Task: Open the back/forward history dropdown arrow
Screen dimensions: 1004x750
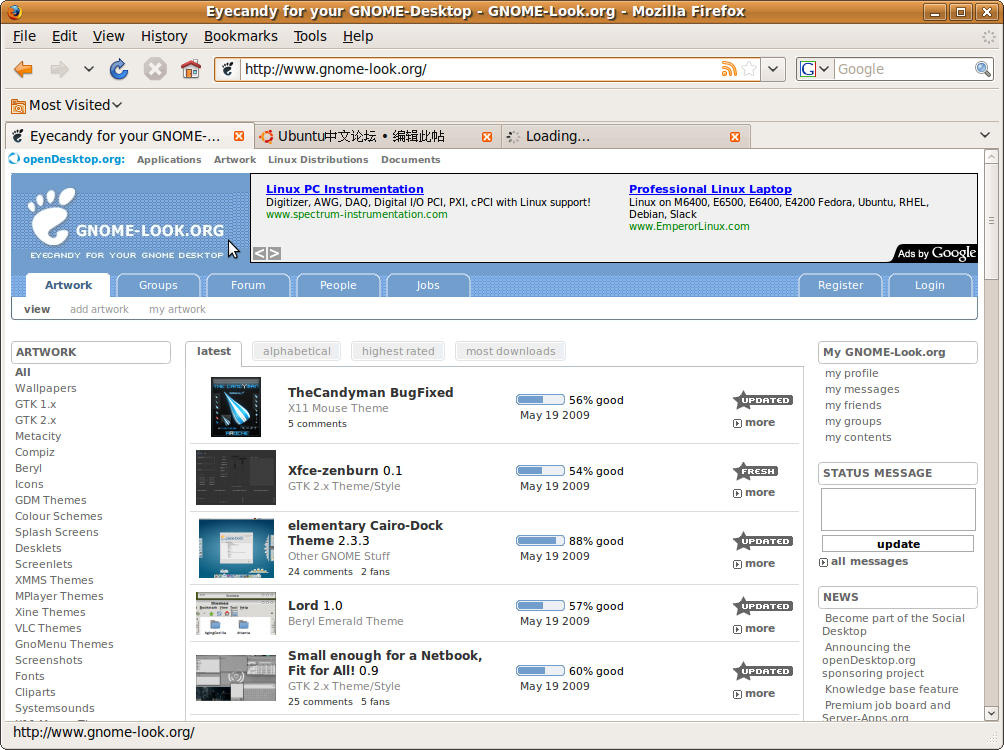Action: (x=88, y=69)
